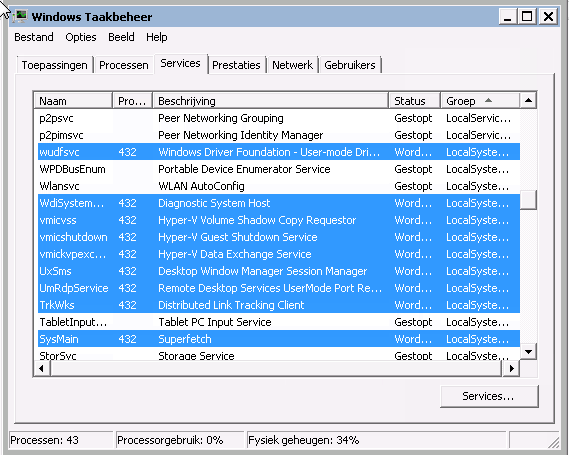Click Gestopt status of WPDBusEnum row
The image size is (569, 455).
tap(413, 169)
